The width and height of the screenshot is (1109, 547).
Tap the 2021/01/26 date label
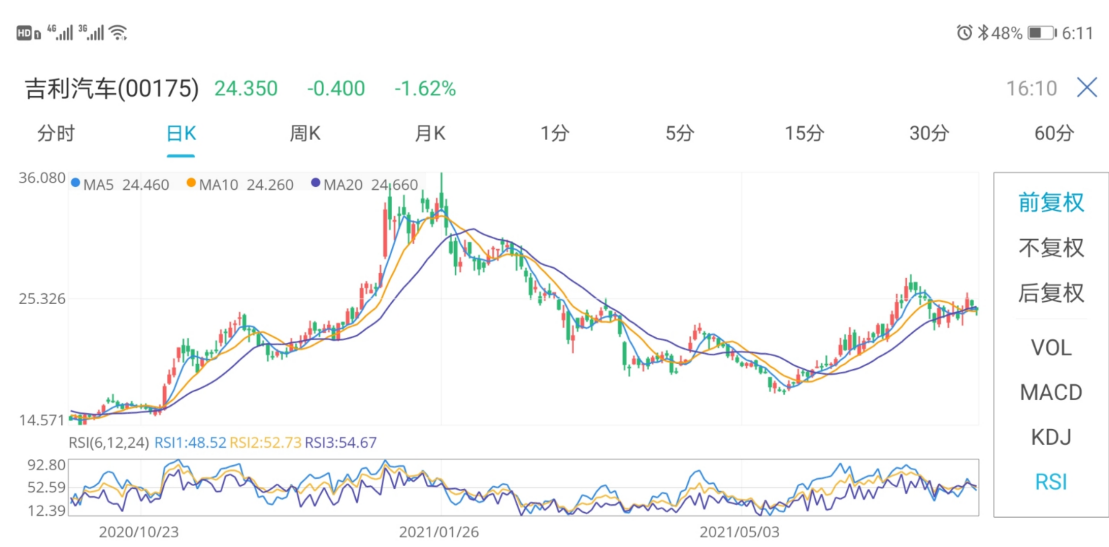[x=441, y=530]
